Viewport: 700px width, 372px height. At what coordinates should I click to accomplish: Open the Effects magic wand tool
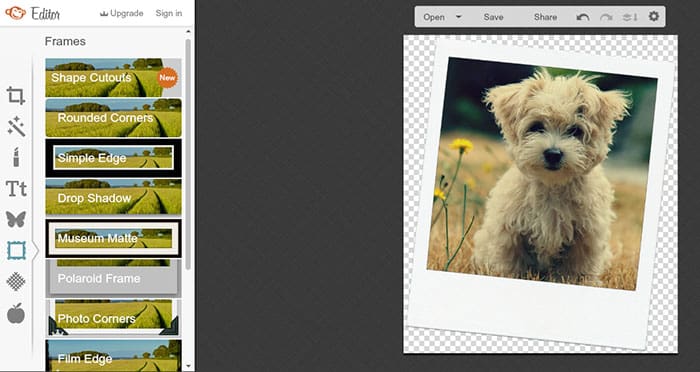(16, 127)
